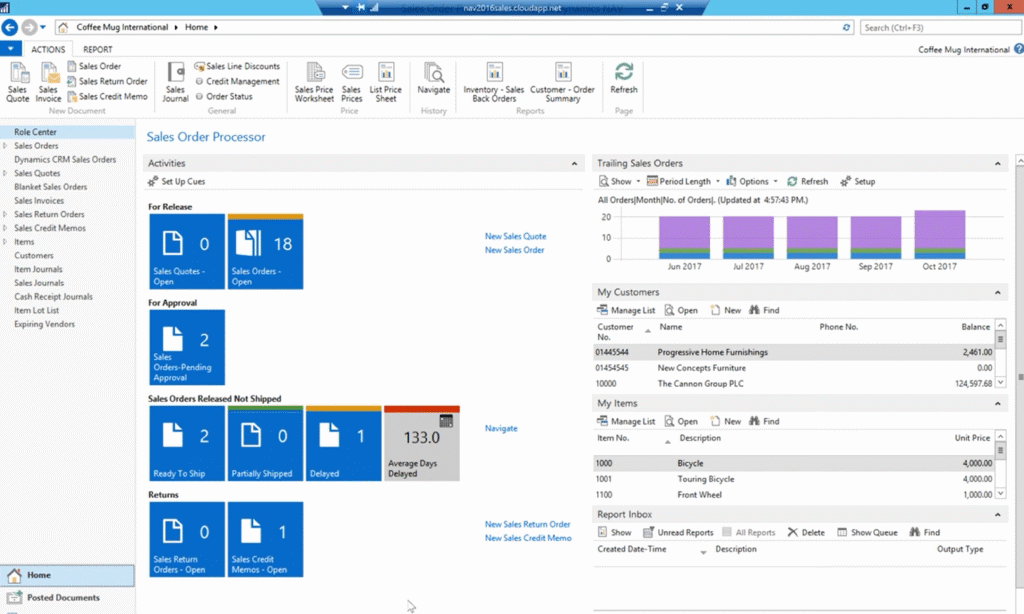Open Show dropdown in Trailing Sales Orders
The image size is (1024, 614).
coord(620,182)
